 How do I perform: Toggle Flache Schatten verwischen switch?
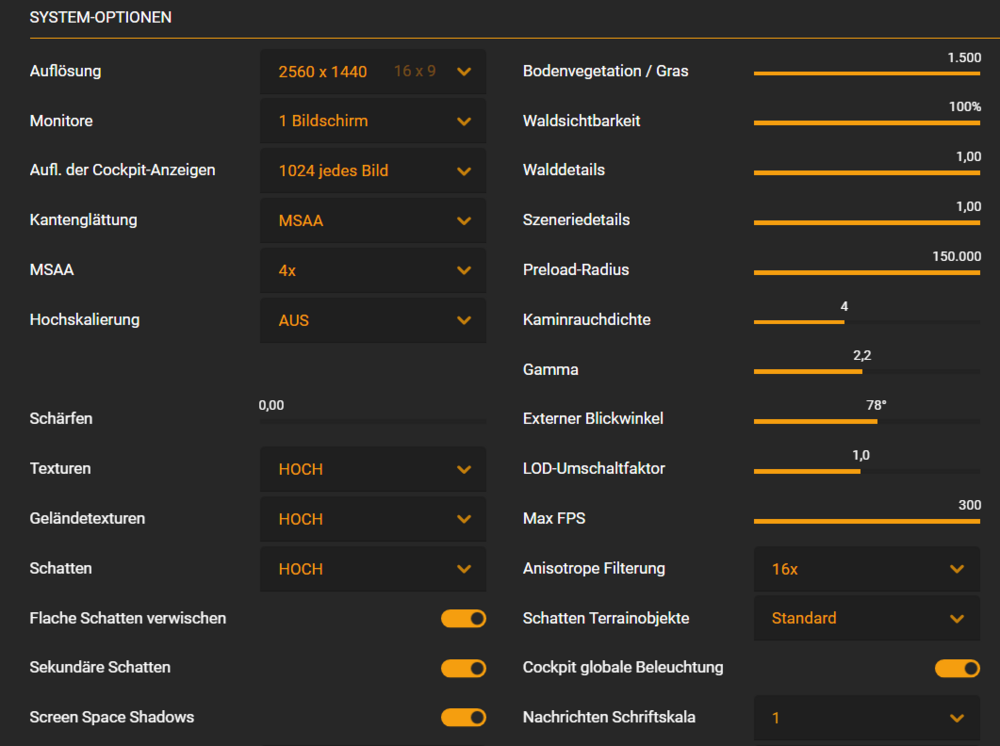[x=463, y=619]
